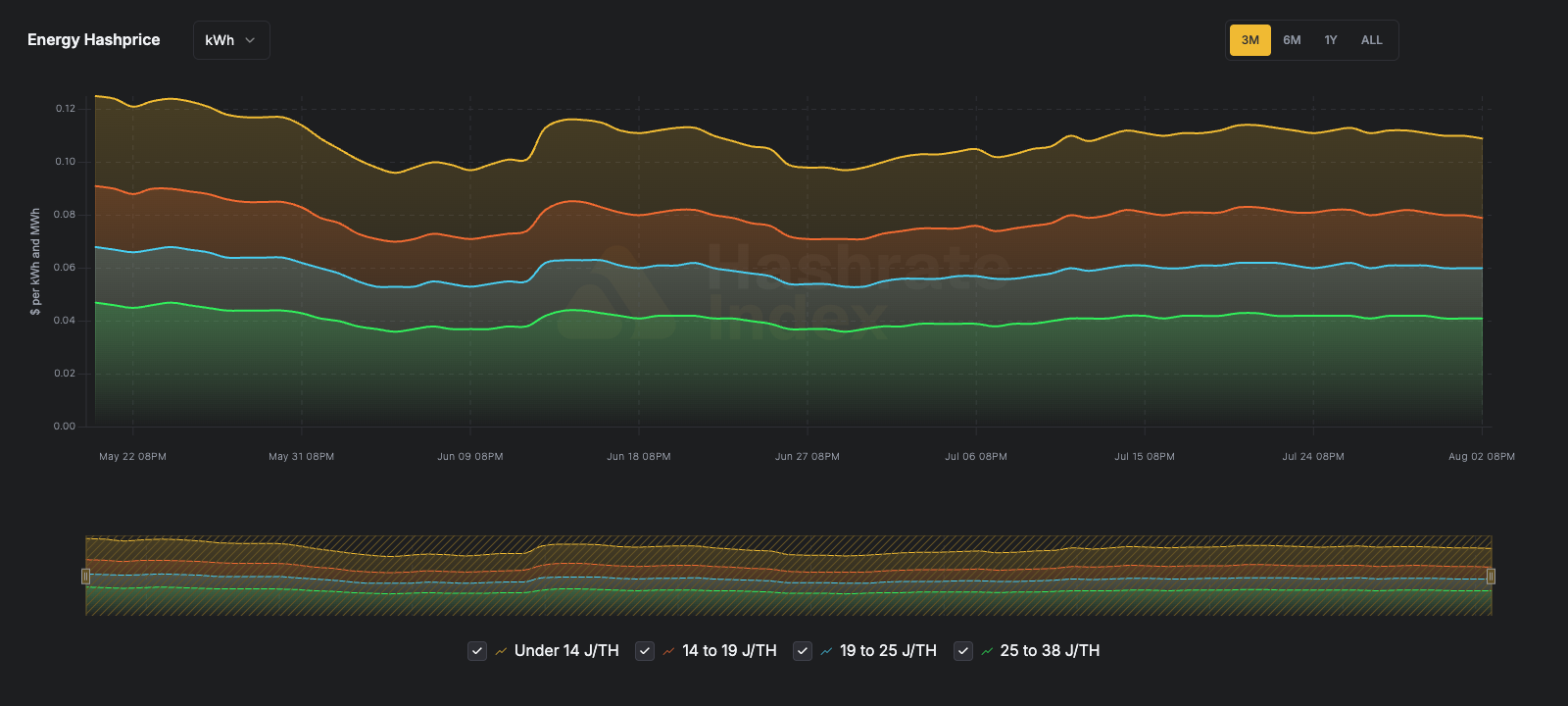
Task: Click the 25 to 38 J/TH legend label
Action: tap(1050, 651)
